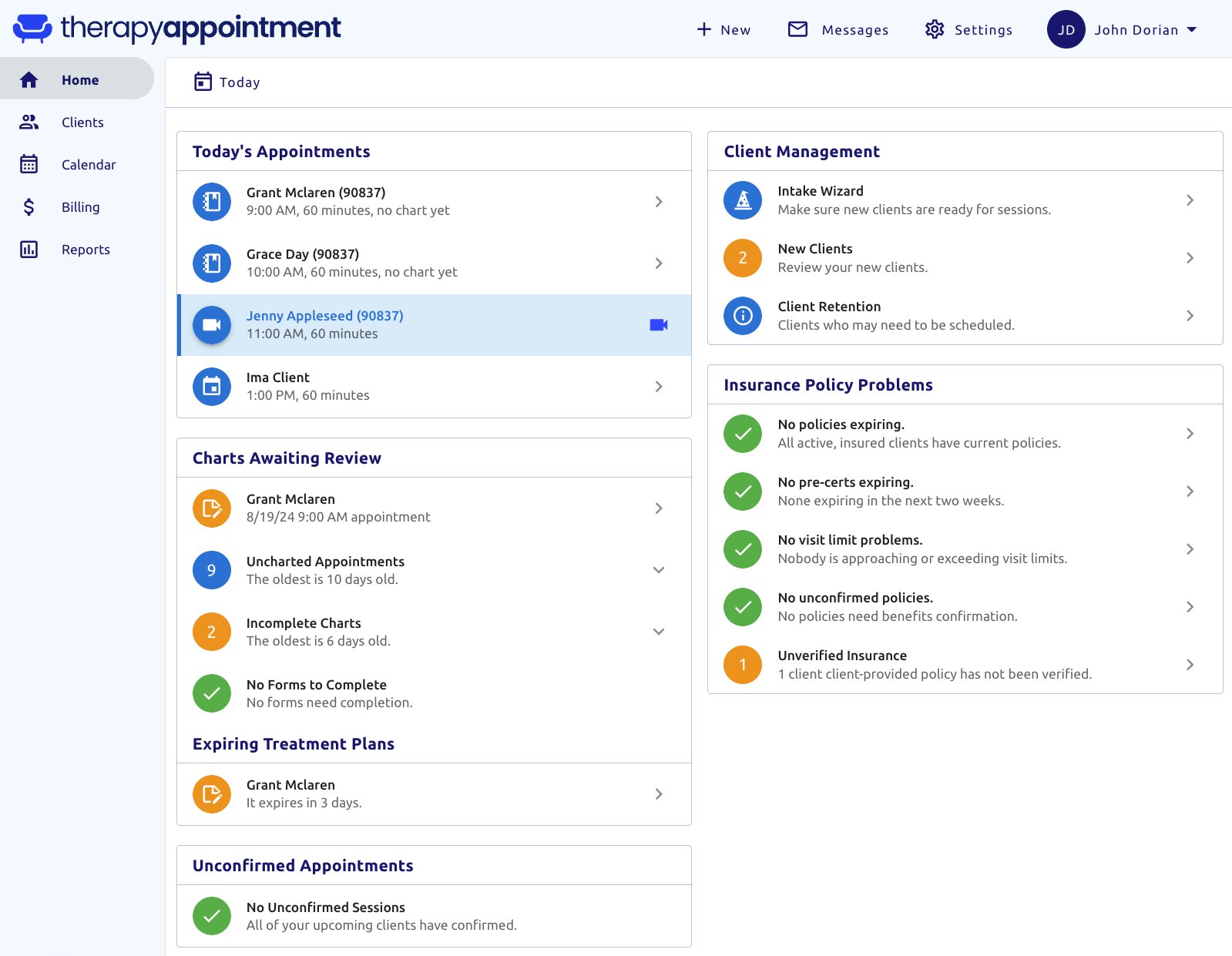Open the Unverified Insurance item
Image resolution: width=1232 pixels, height=956 pixels.
point(841,656)
